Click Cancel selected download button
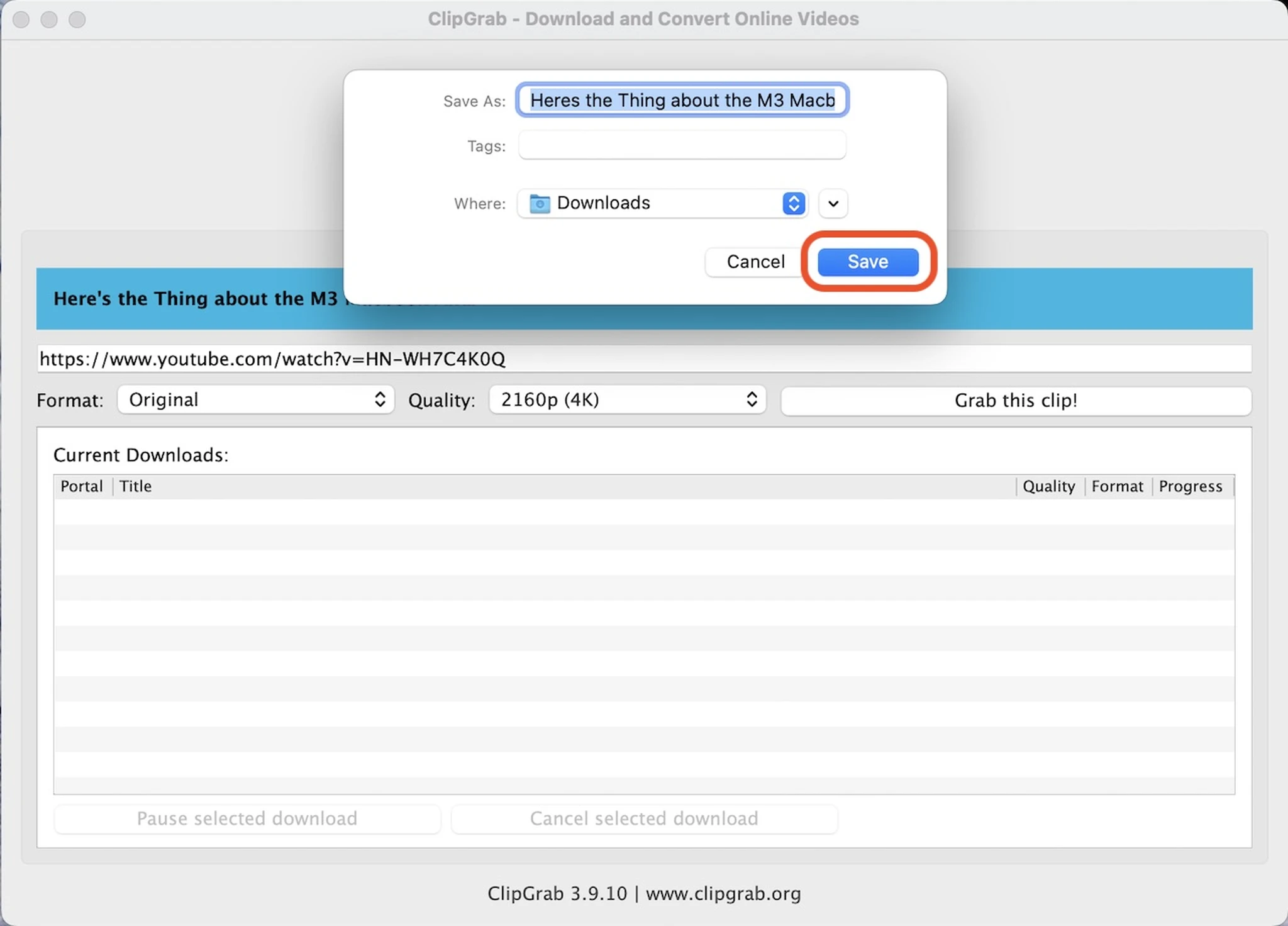1288x926 pixels. click(x=644, y=818)
